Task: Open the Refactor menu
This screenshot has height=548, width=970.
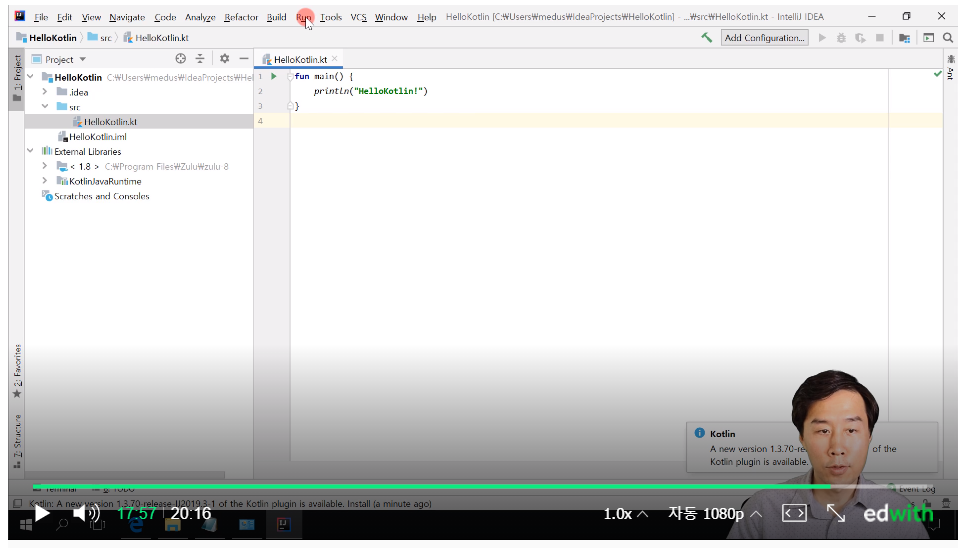Action: coord(241,17)
